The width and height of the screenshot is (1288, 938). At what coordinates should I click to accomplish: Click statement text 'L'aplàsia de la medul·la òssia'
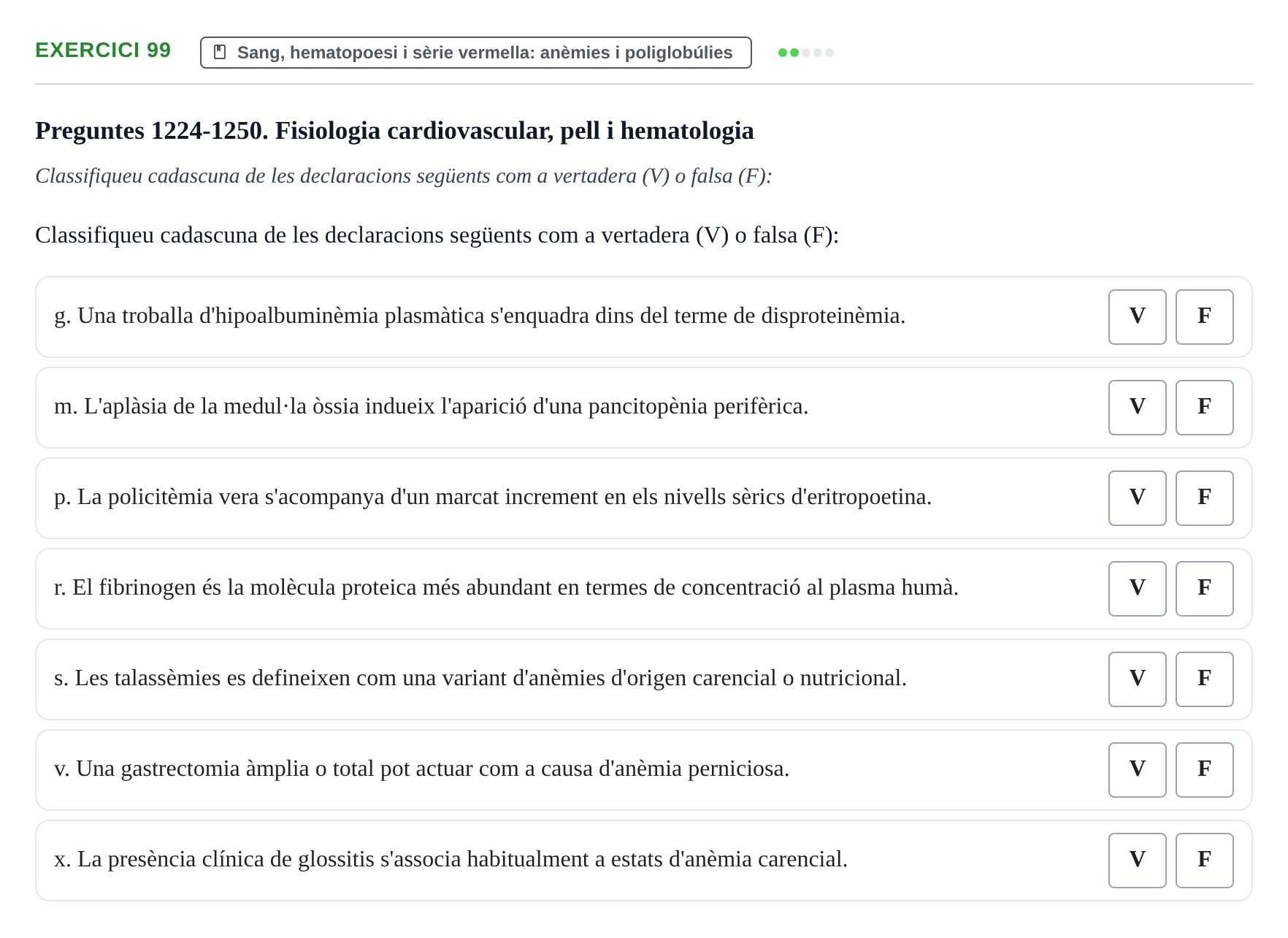tap(432, 406)
